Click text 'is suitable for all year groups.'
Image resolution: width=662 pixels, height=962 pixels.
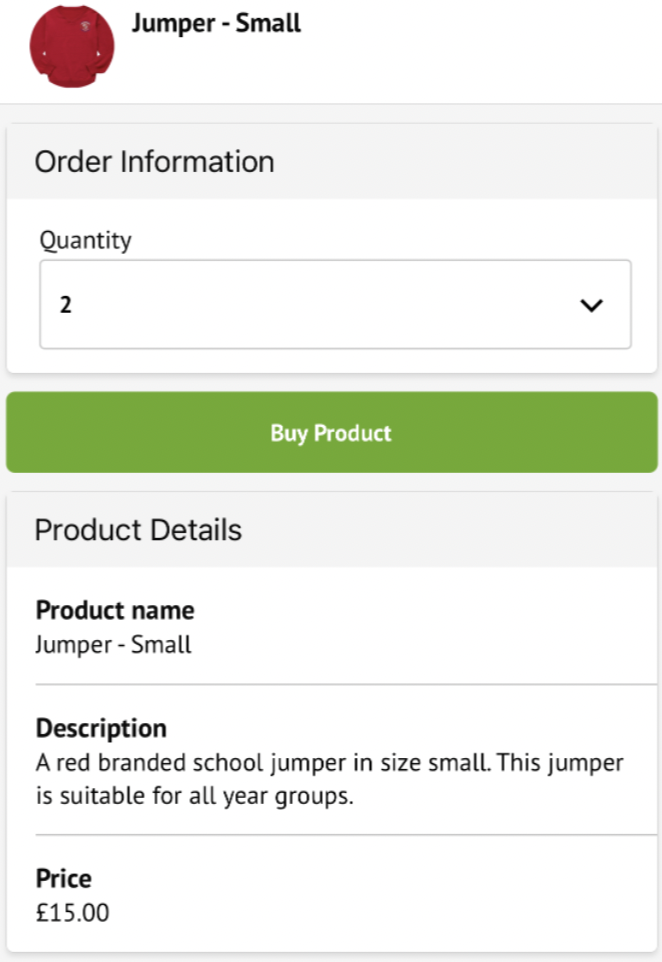coord(195,798)
